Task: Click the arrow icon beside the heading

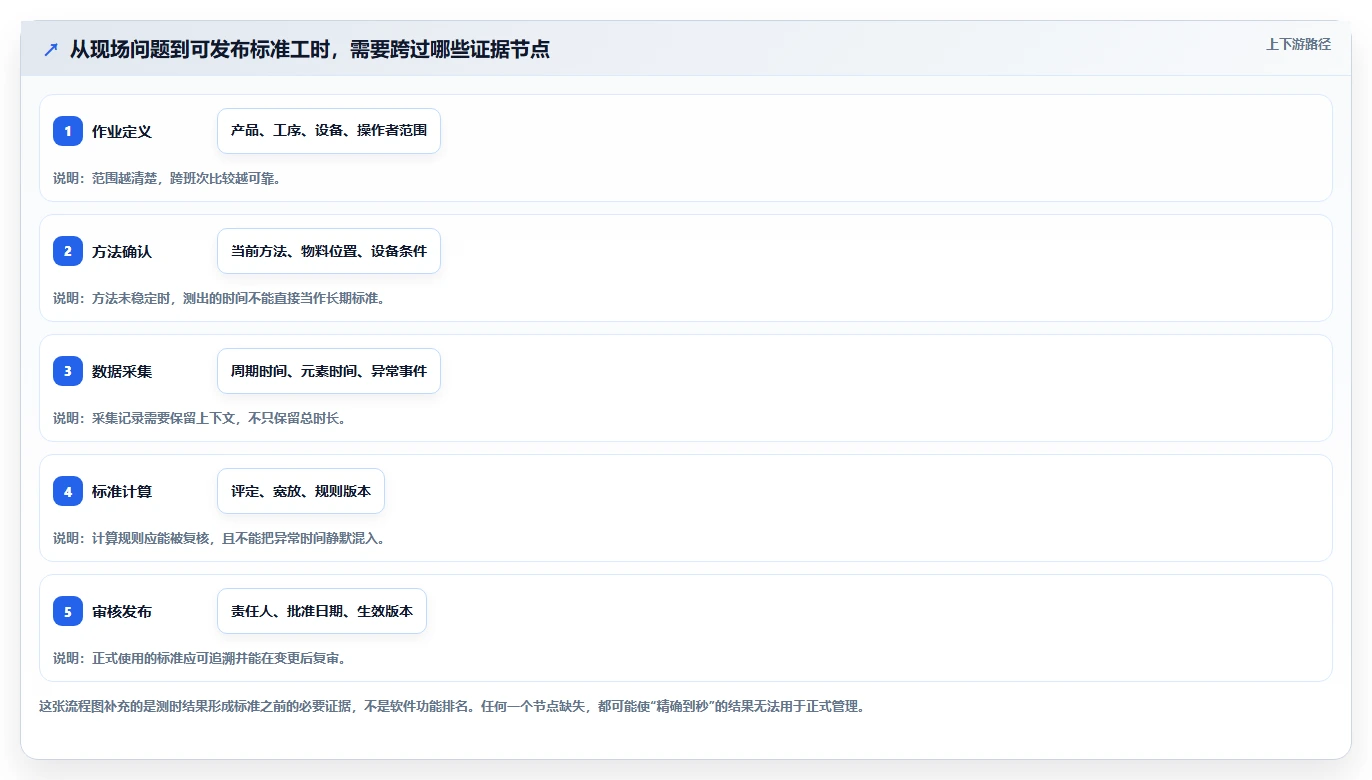Action: 51,49
